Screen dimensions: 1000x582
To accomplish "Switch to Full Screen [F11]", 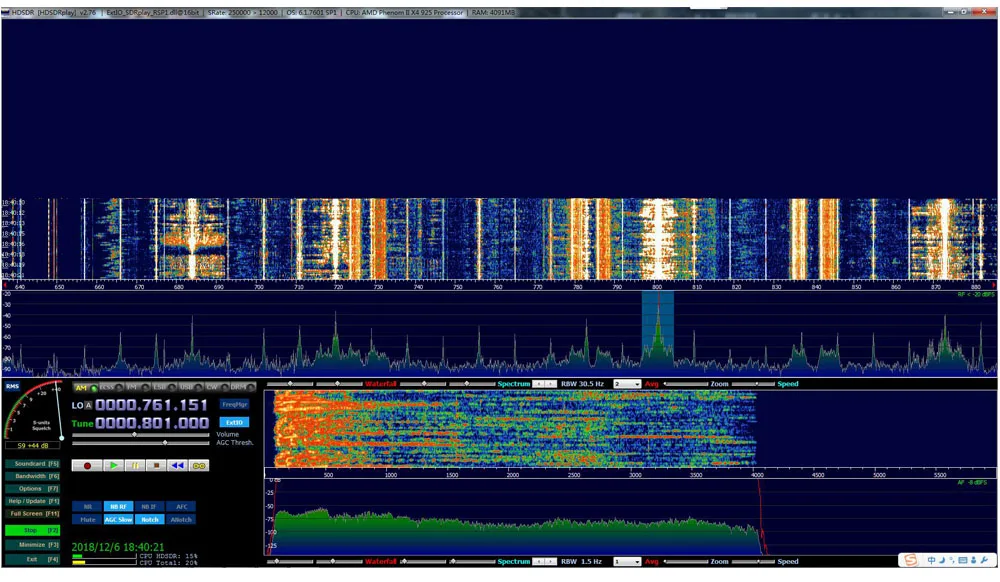I will point(33,514).
